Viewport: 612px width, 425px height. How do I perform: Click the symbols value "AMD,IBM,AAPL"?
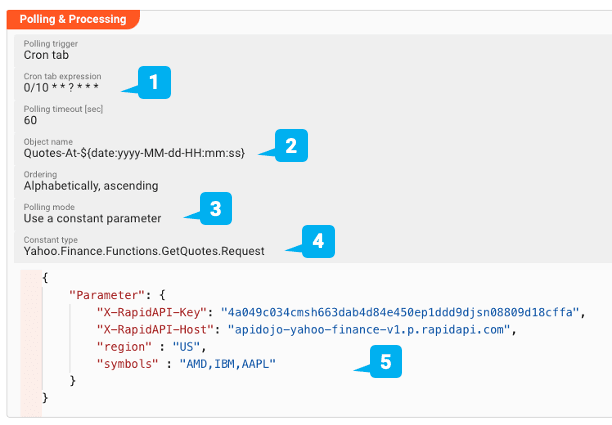(x=228, y=364)
